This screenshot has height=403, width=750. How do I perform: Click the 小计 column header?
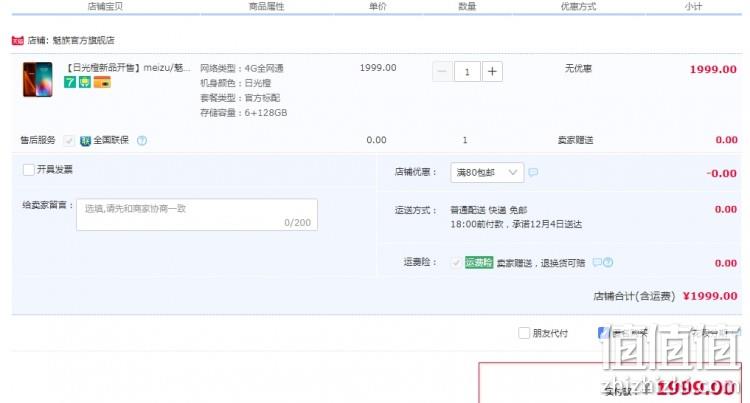[x=693, y=6]
